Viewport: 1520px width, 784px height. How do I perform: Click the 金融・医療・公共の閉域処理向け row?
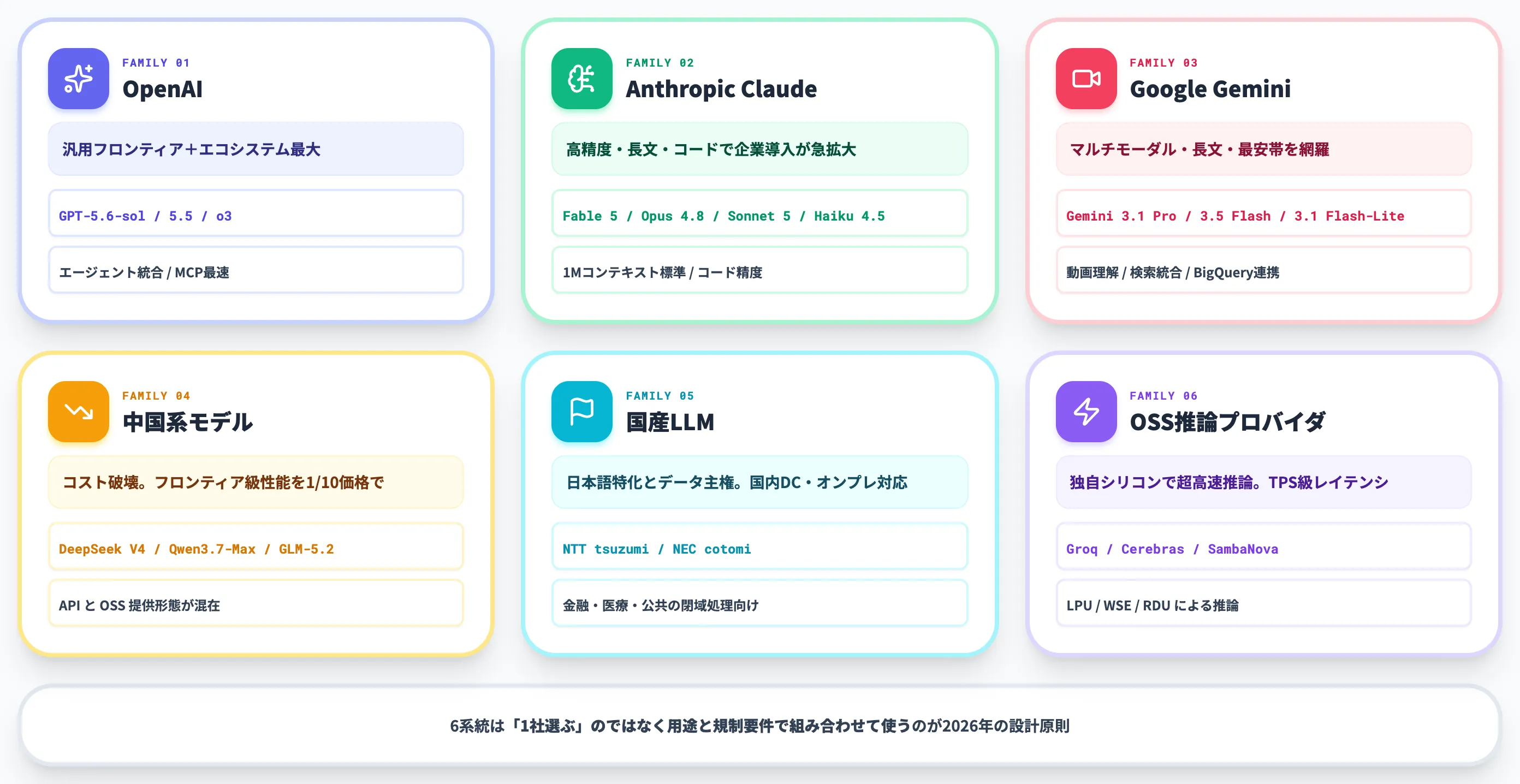pos(760,603)
